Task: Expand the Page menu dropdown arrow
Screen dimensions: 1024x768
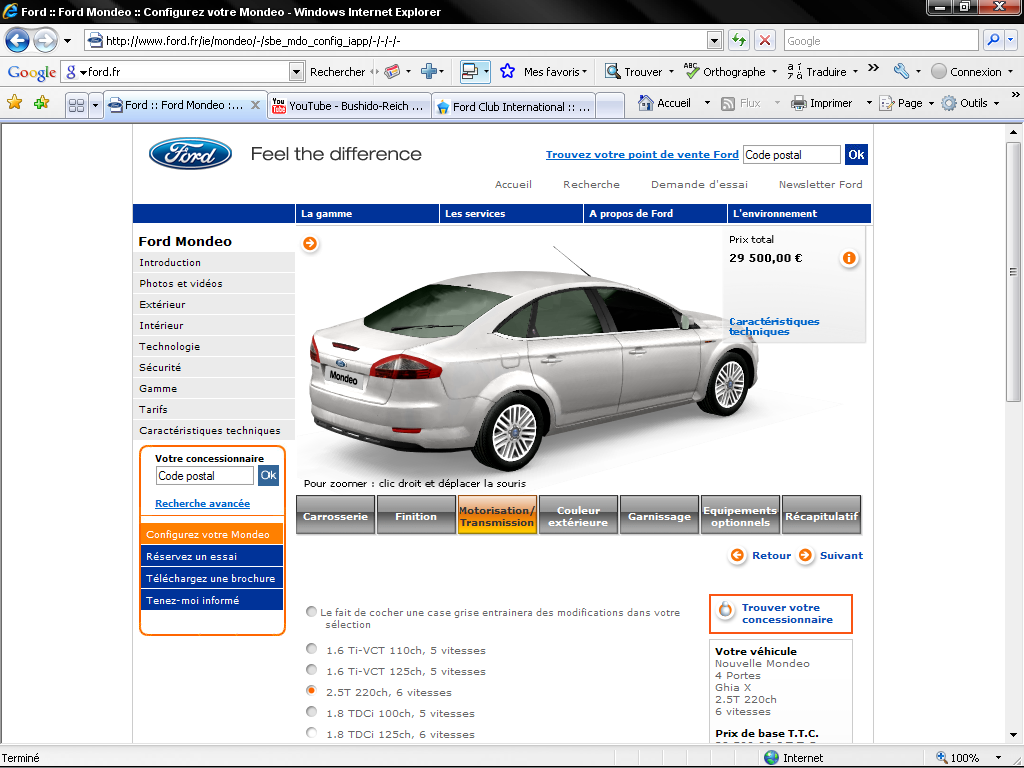Action: (x=931, y=103)
